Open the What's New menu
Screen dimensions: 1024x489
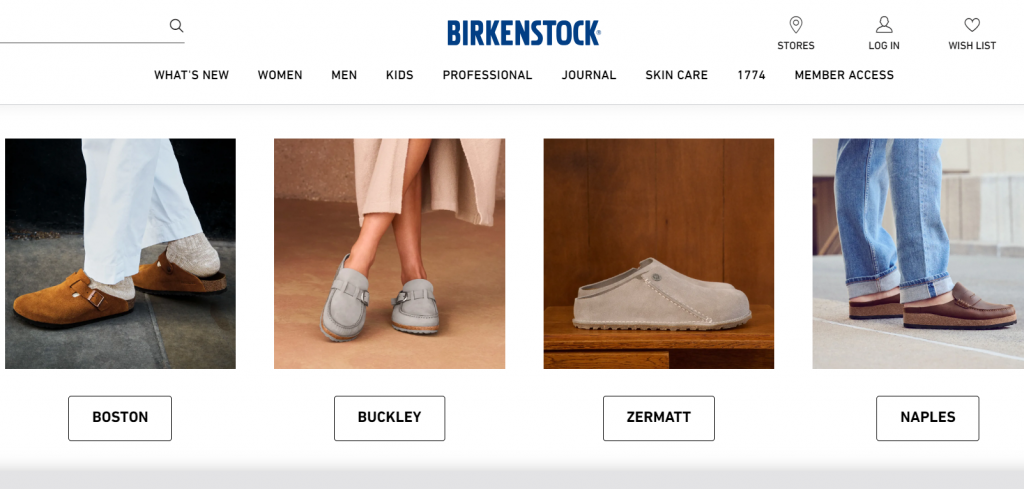(x=191, y=75)
